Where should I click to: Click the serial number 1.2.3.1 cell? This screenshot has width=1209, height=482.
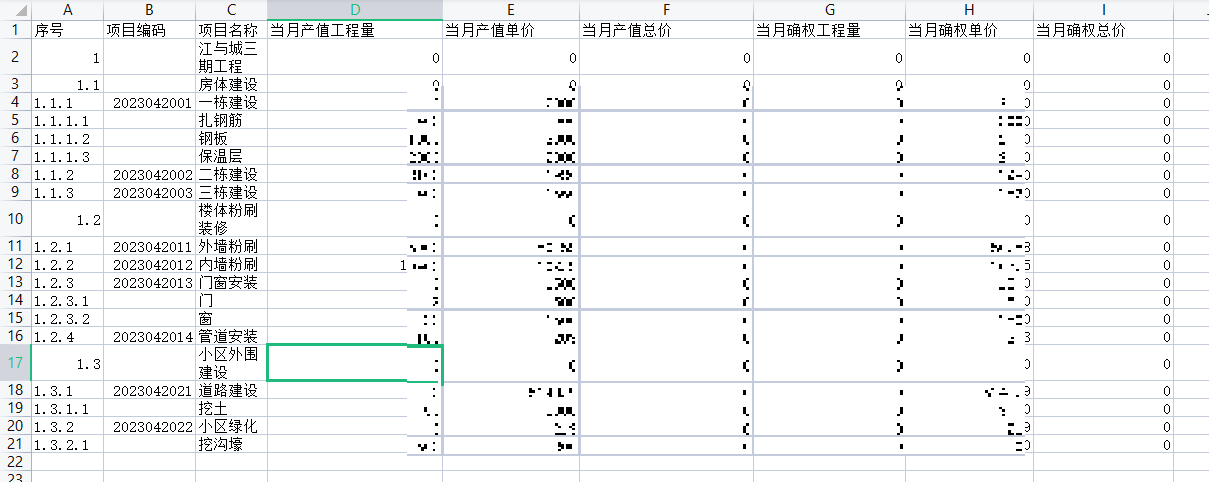[x=68, y=300]
